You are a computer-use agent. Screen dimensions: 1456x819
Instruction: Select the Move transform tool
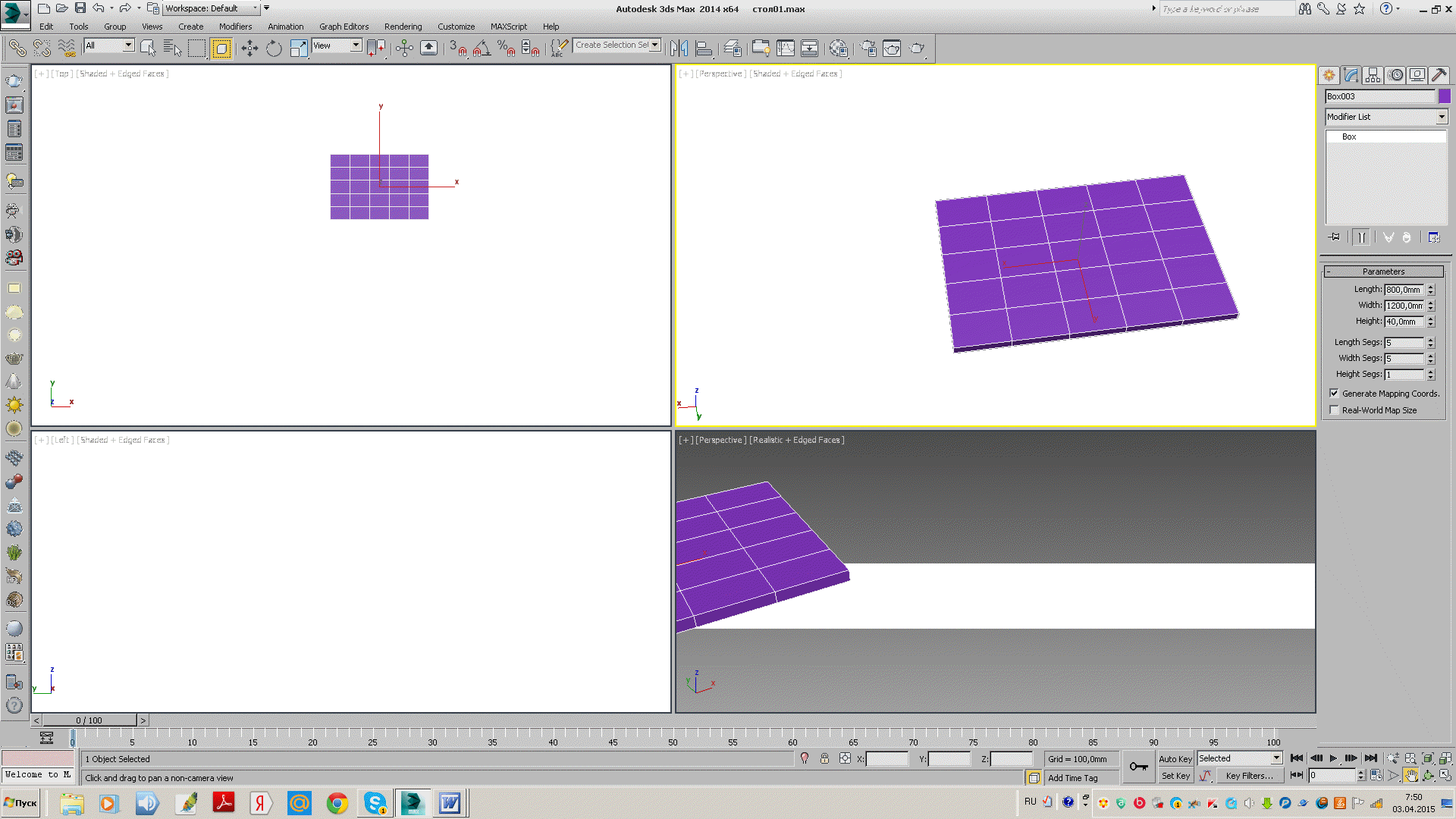[249, 49]
